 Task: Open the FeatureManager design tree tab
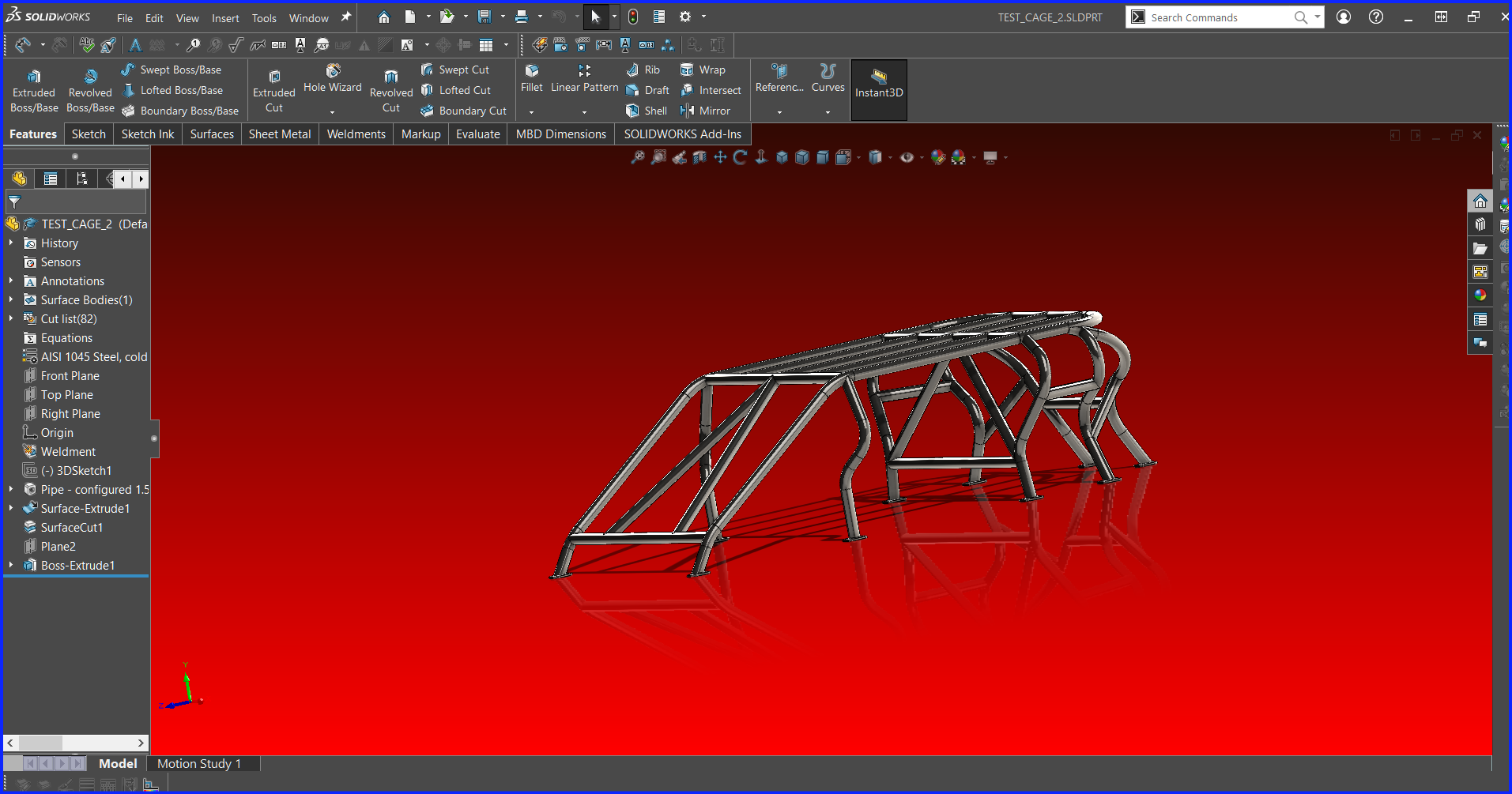point(19,179)
